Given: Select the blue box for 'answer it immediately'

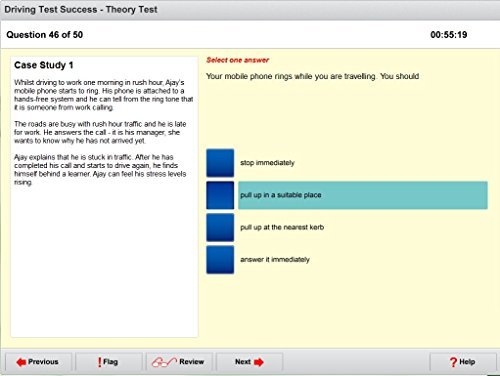Looking at the screenshot, I should 220,260.
